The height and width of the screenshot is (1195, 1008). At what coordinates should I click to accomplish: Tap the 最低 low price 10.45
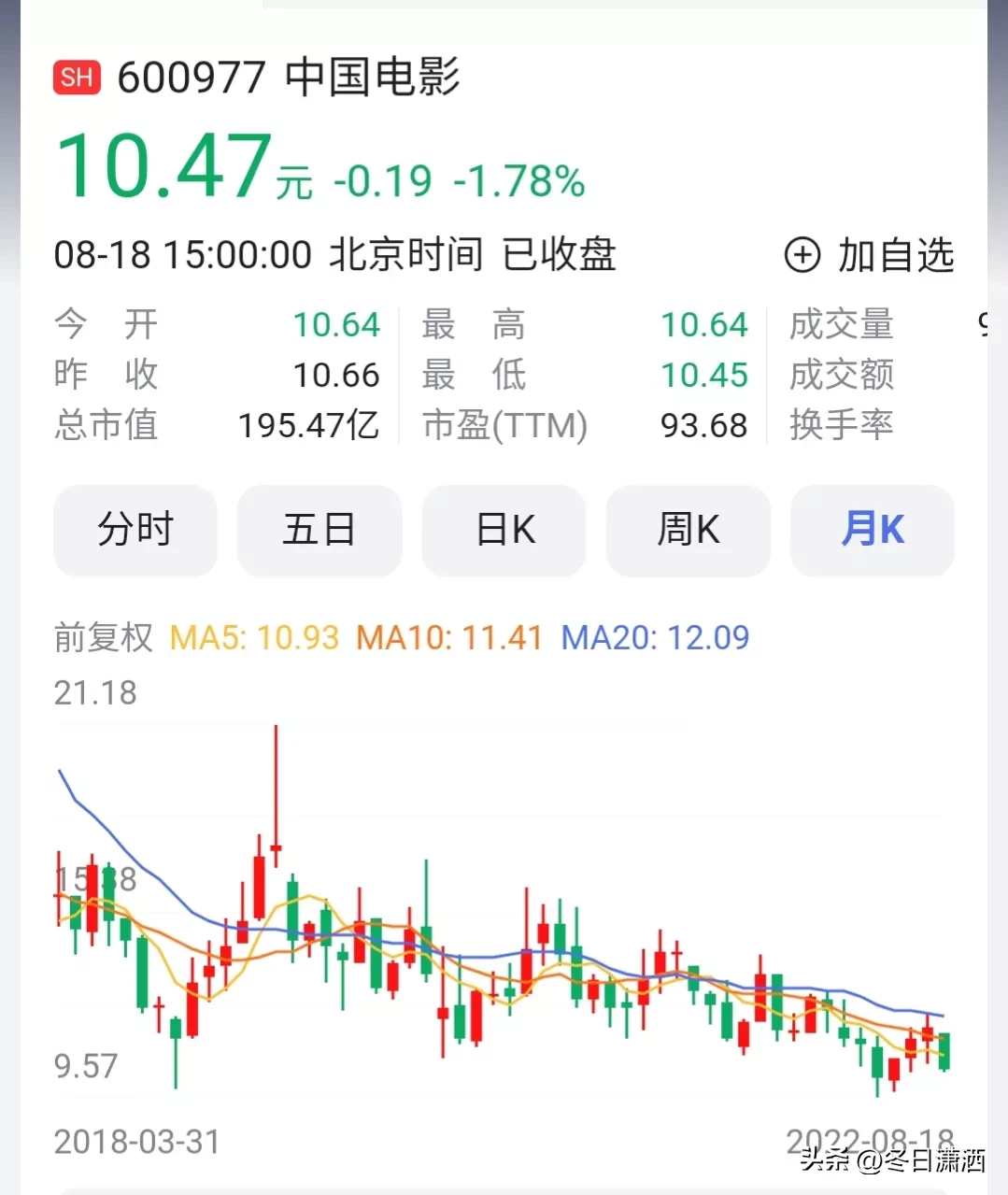tap(704, 375)
